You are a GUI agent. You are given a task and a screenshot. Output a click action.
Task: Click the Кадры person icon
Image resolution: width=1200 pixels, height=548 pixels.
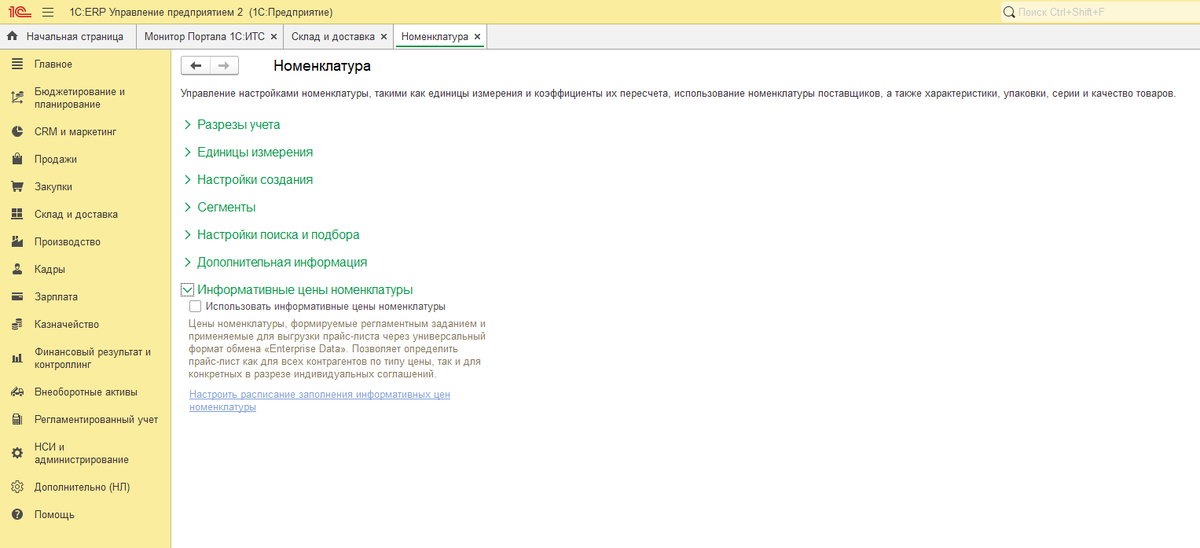click(x=16, y=269)
